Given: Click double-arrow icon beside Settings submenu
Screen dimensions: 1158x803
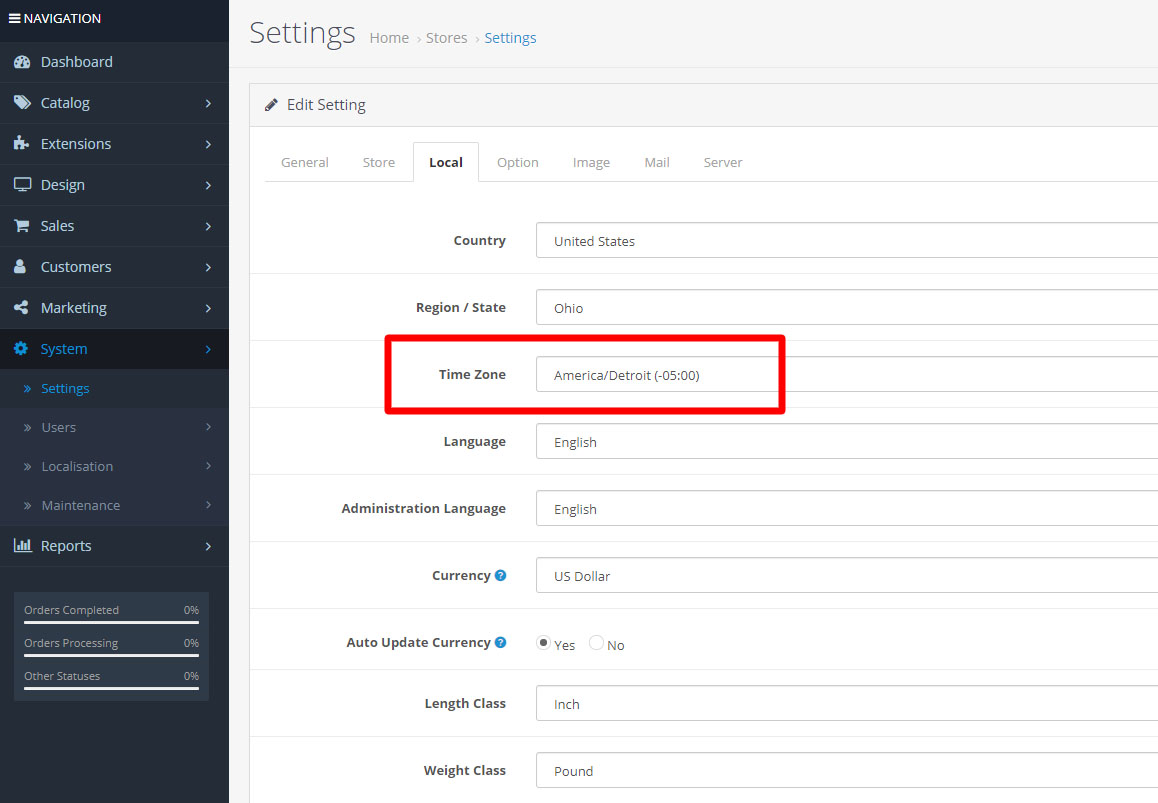Looking at the screenshot, I should coord(27,389).
